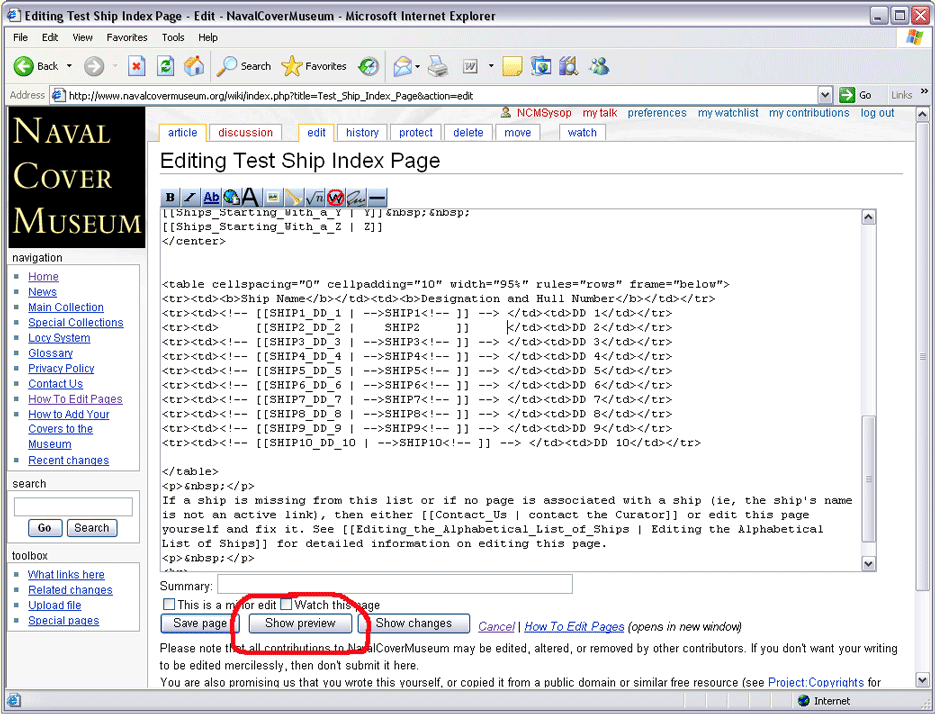Toggle the 'This is a minor edit' checkbox
935x714 pixels.
tap(169, 605)
